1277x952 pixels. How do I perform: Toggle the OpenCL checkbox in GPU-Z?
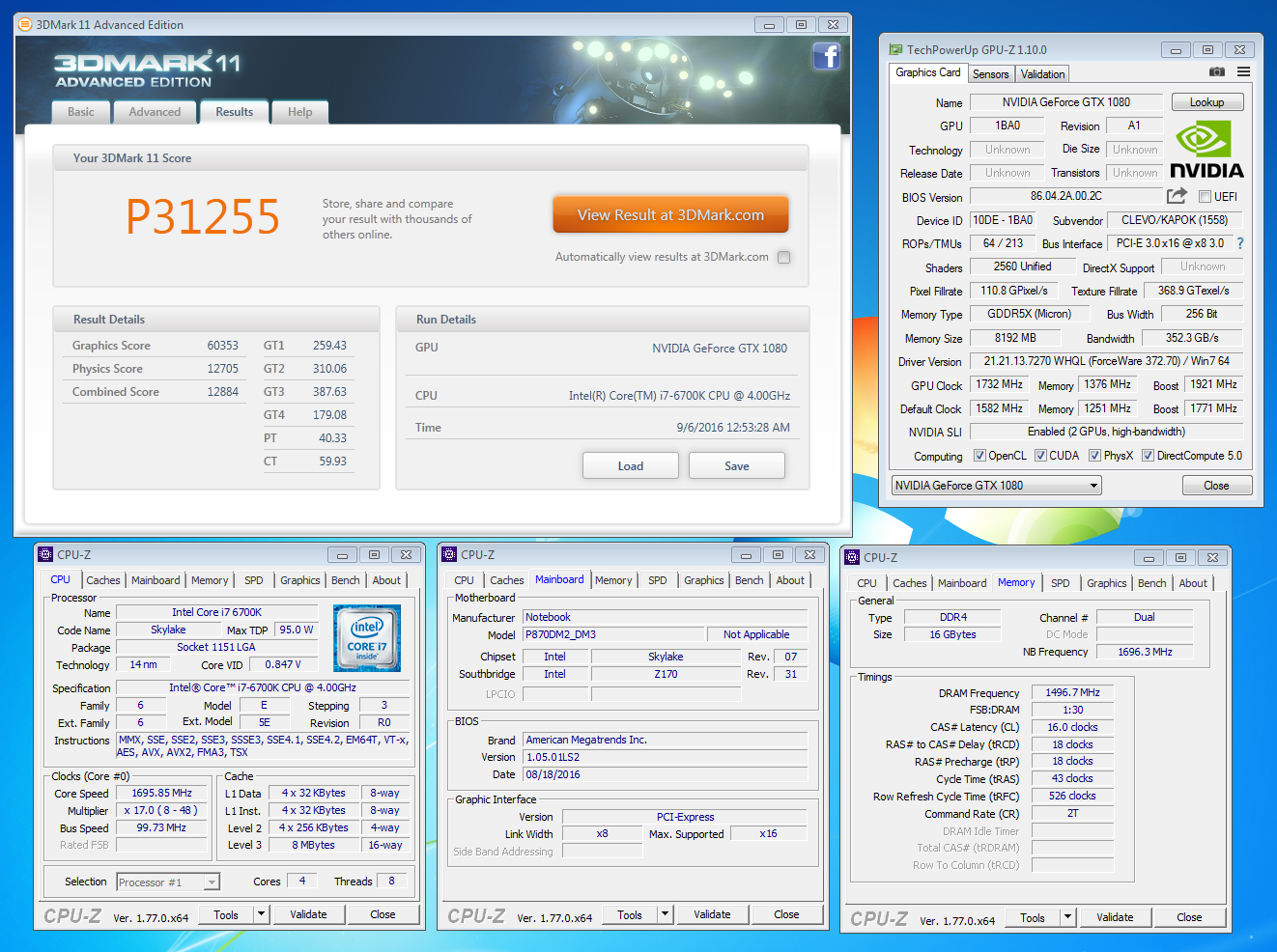point(979,456)
